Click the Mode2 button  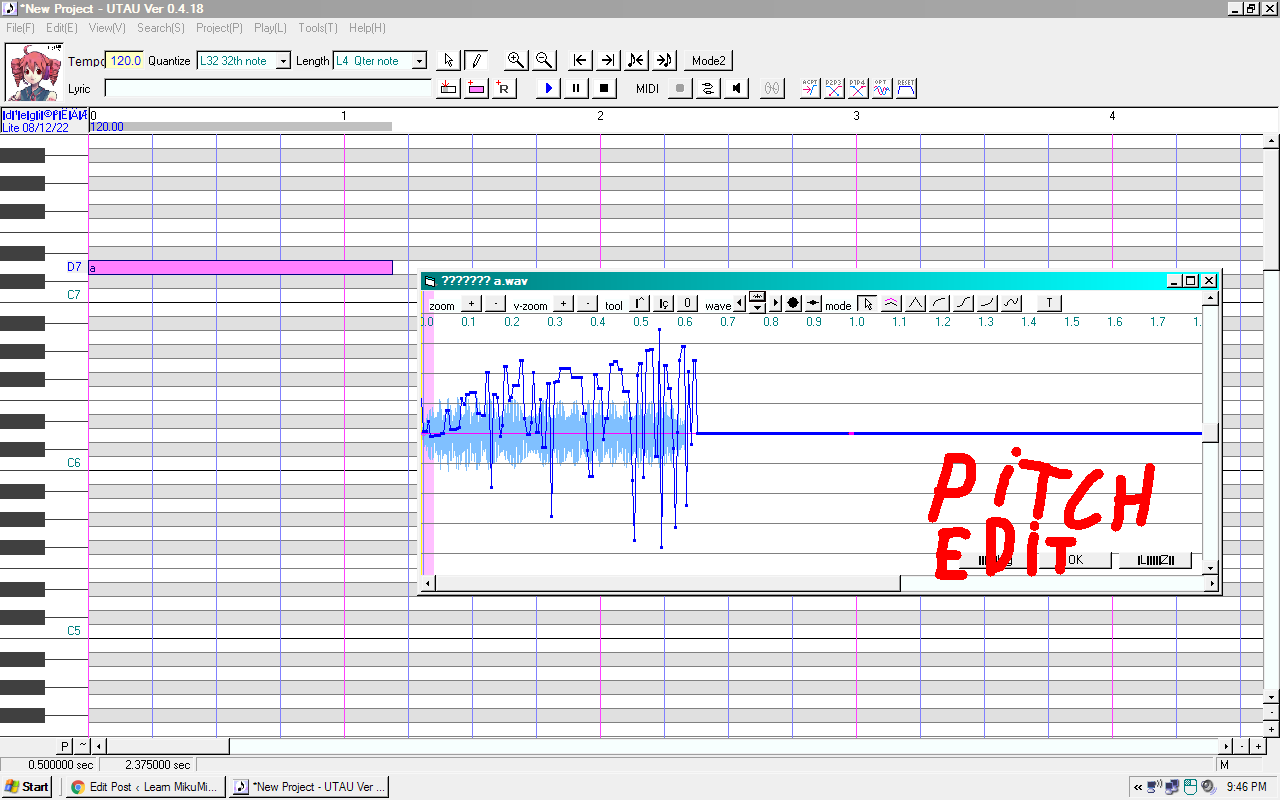pos(708,61)
